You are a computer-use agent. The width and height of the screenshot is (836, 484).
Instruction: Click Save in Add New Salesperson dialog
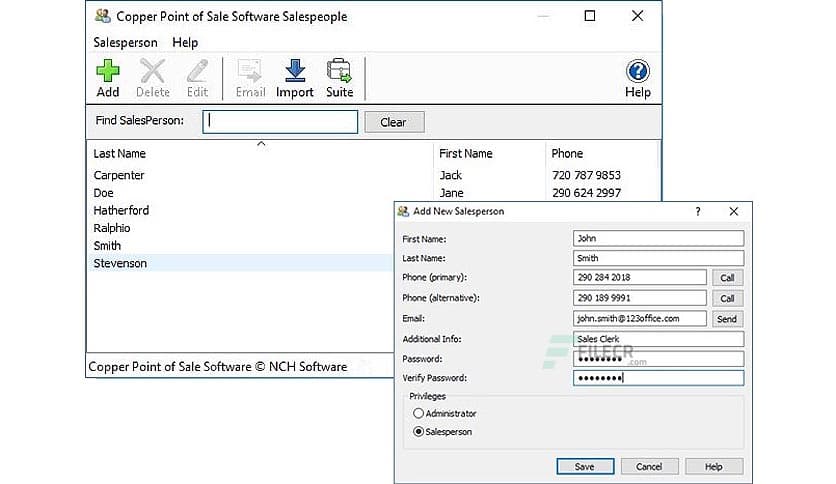[x=584, y=466]
